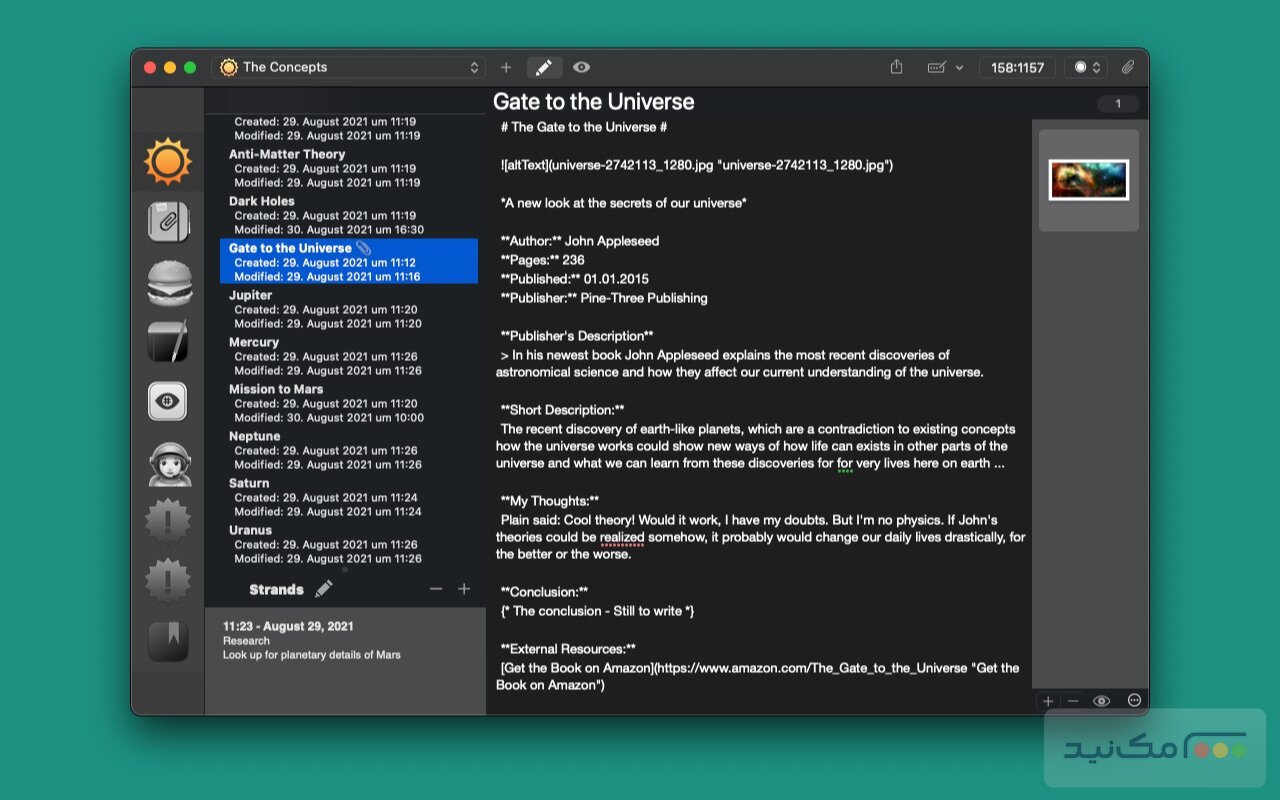The height and width of the screenshot is (800, 1280).
Task: Add a new strand with the plus button
Action: [464, 589]
